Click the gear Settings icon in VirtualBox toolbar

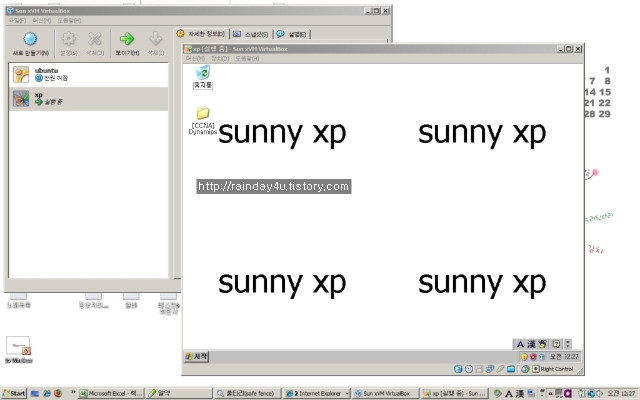coord(69,39)
